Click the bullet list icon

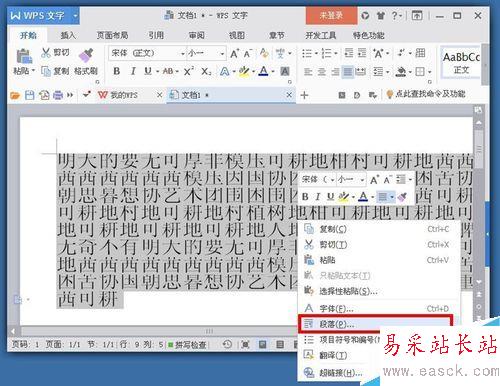[306, 53]
